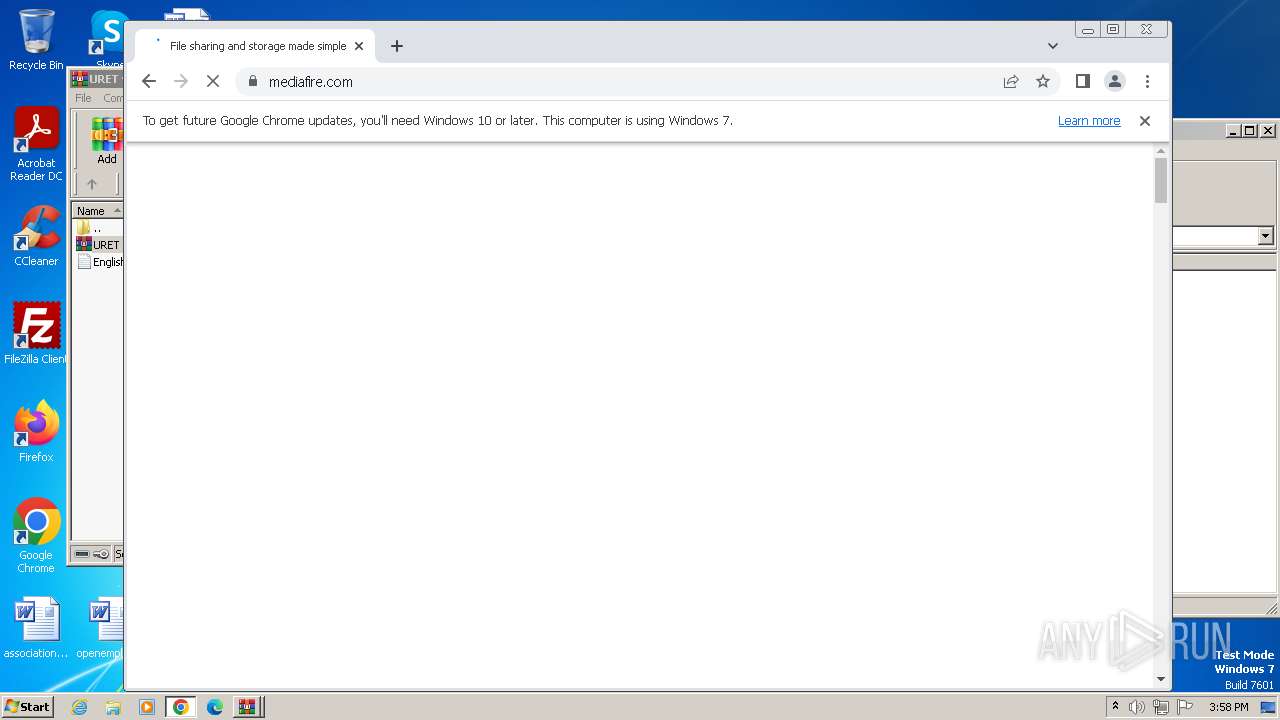Open the Learn more link
This screenshot has width=1280, height=720.
1089,121
